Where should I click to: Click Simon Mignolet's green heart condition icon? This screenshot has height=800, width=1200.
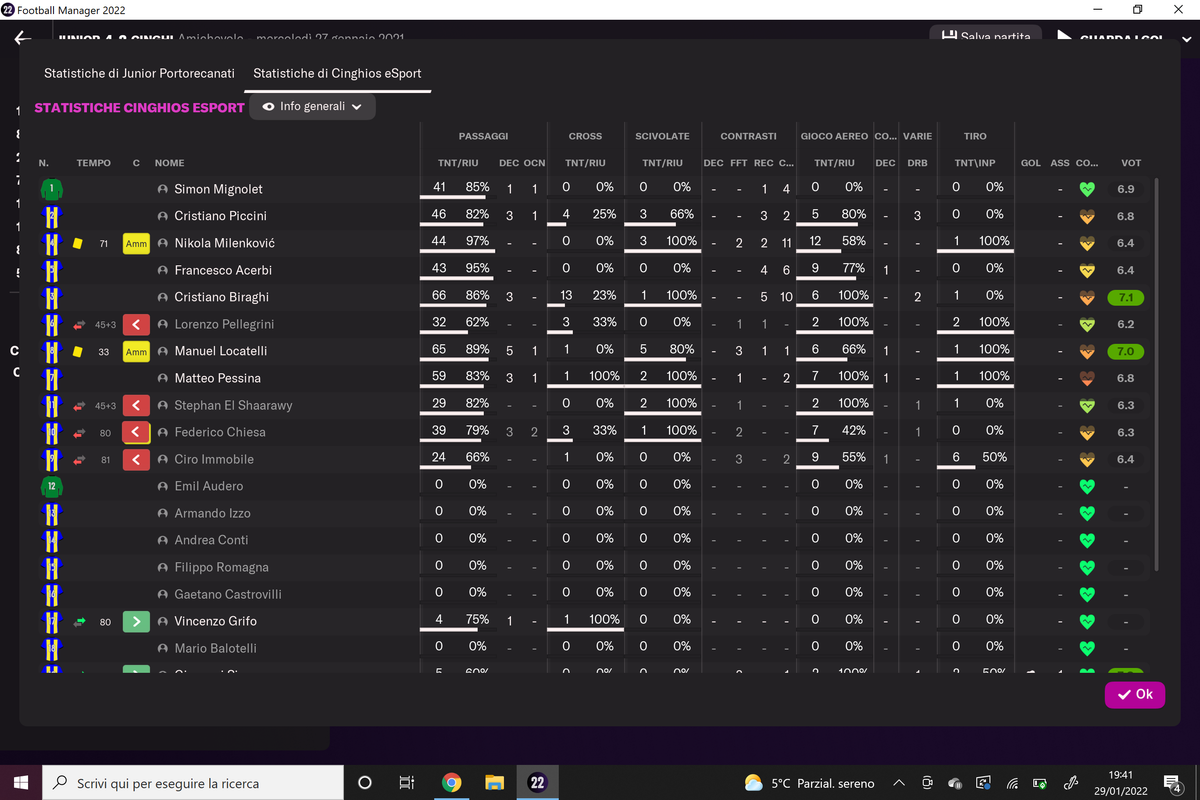(x=1088, y=189)
